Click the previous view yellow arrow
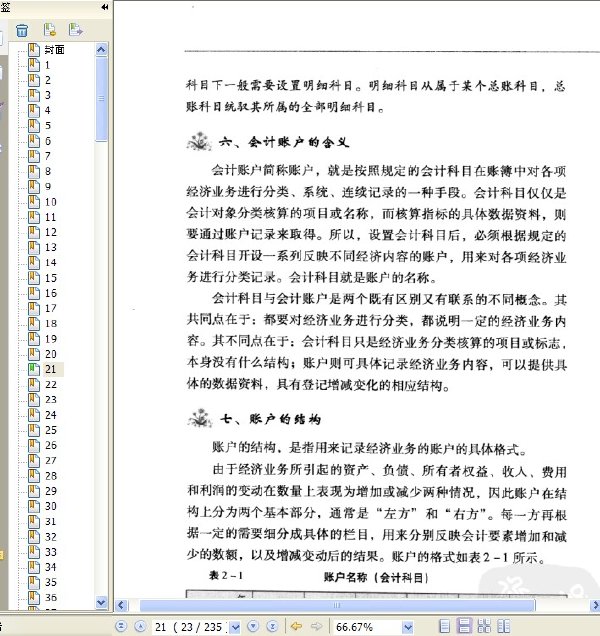Image resolution: width=600 pixels, height=636 pixels. point(297,626)
